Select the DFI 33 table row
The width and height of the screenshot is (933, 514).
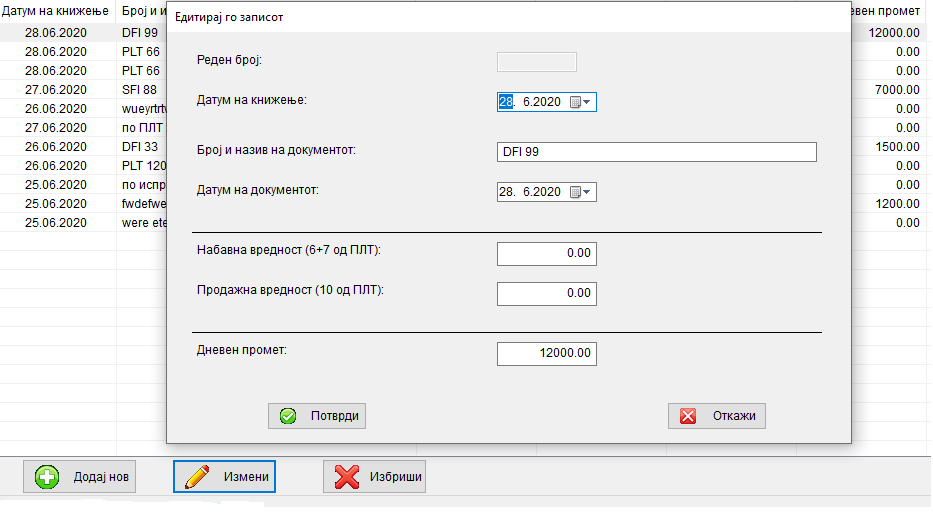point(139,147)
